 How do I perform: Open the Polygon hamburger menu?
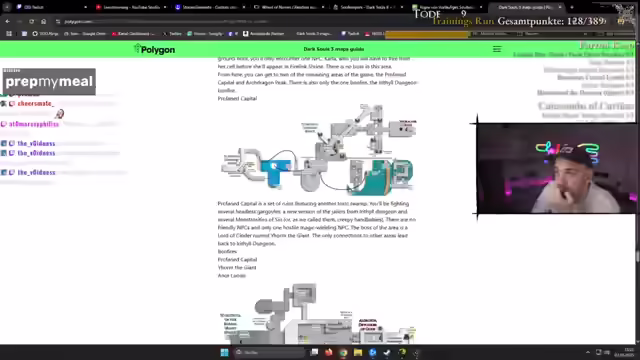point(497,49)
